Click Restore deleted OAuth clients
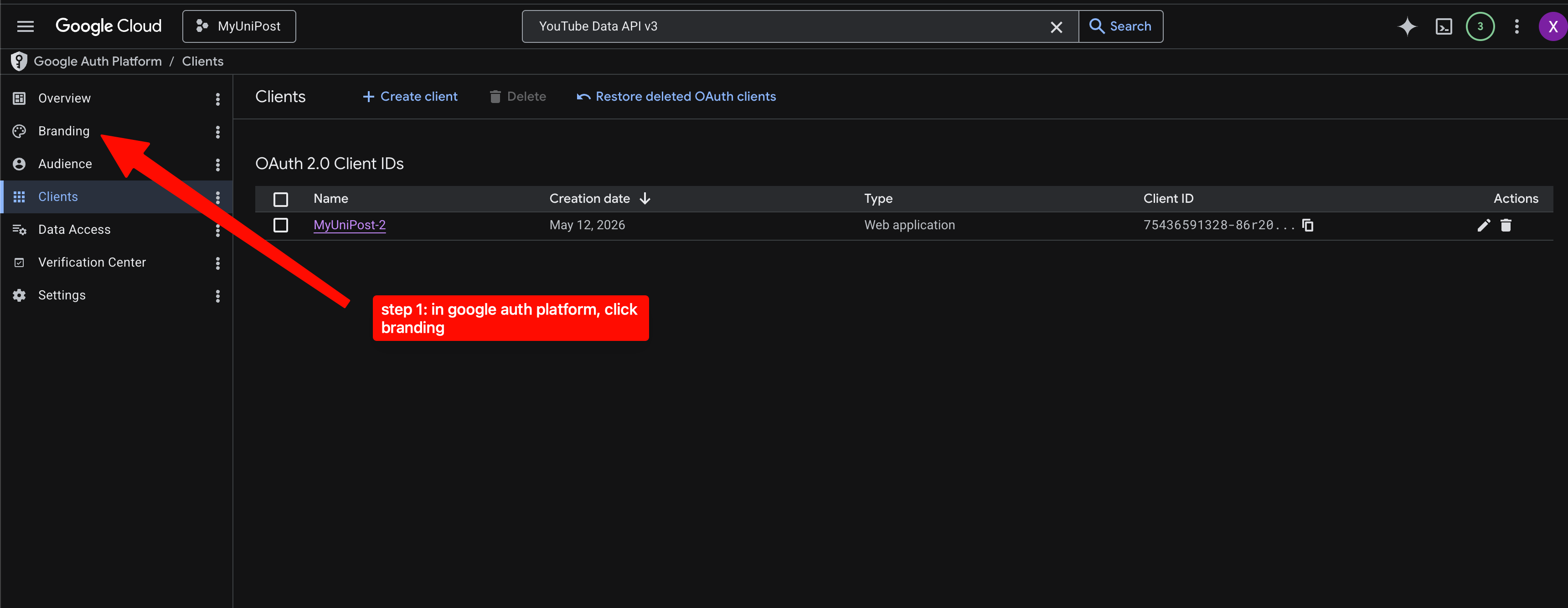 coord(676,96)
